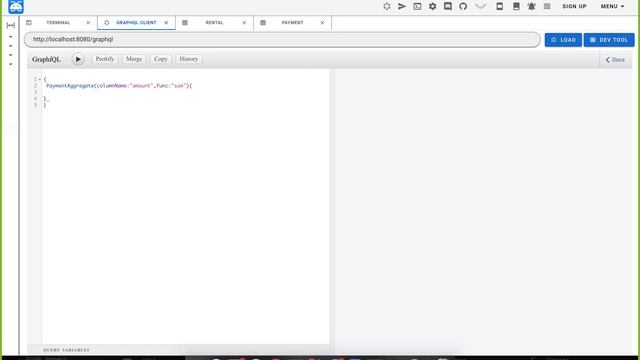640x360 pixels.
Task: Expand the second sidebar arrow
Action: pos(11,46)
